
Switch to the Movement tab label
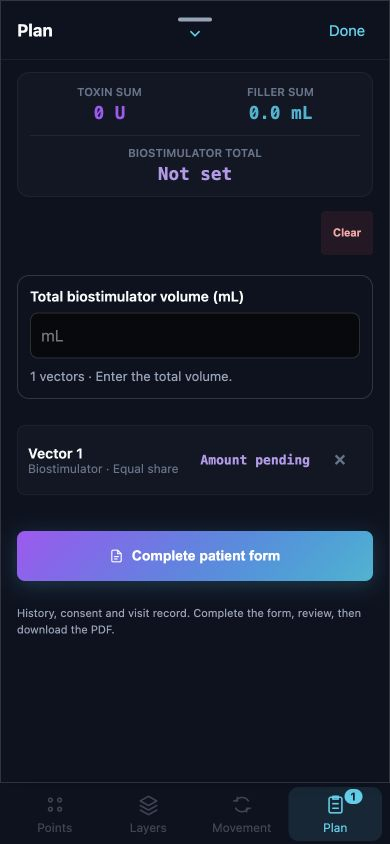click(x=242, y=827)
